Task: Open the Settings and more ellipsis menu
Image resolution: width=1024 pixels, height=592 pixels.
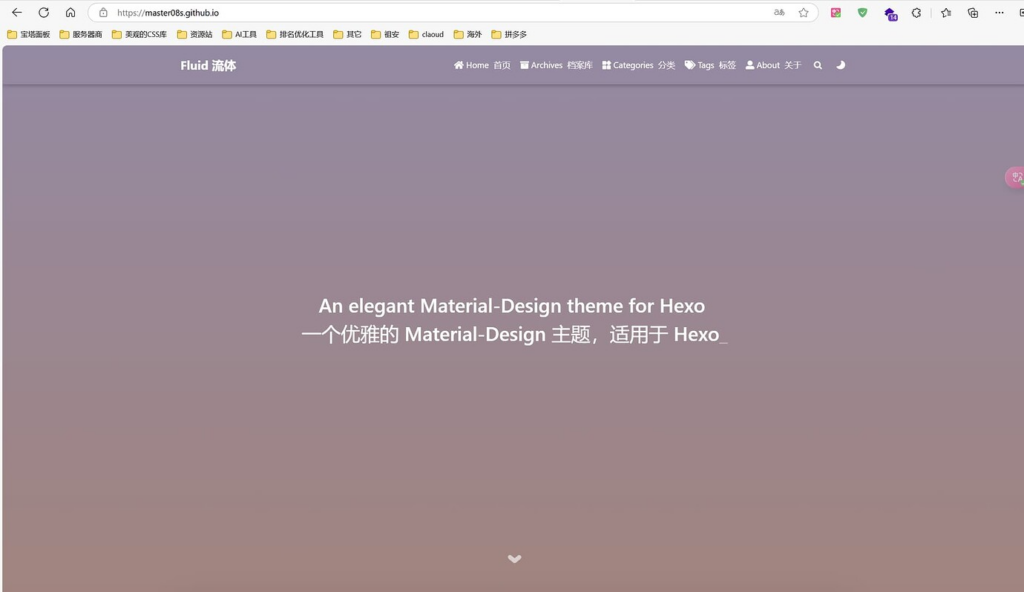Action: (x=998, y=13)
